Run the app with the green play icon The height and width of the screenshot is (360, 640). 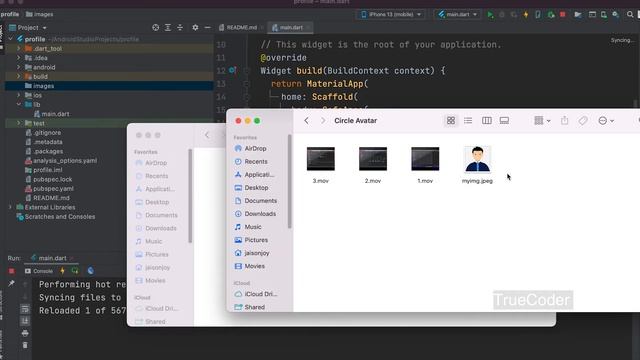click(x=490, y=15)
